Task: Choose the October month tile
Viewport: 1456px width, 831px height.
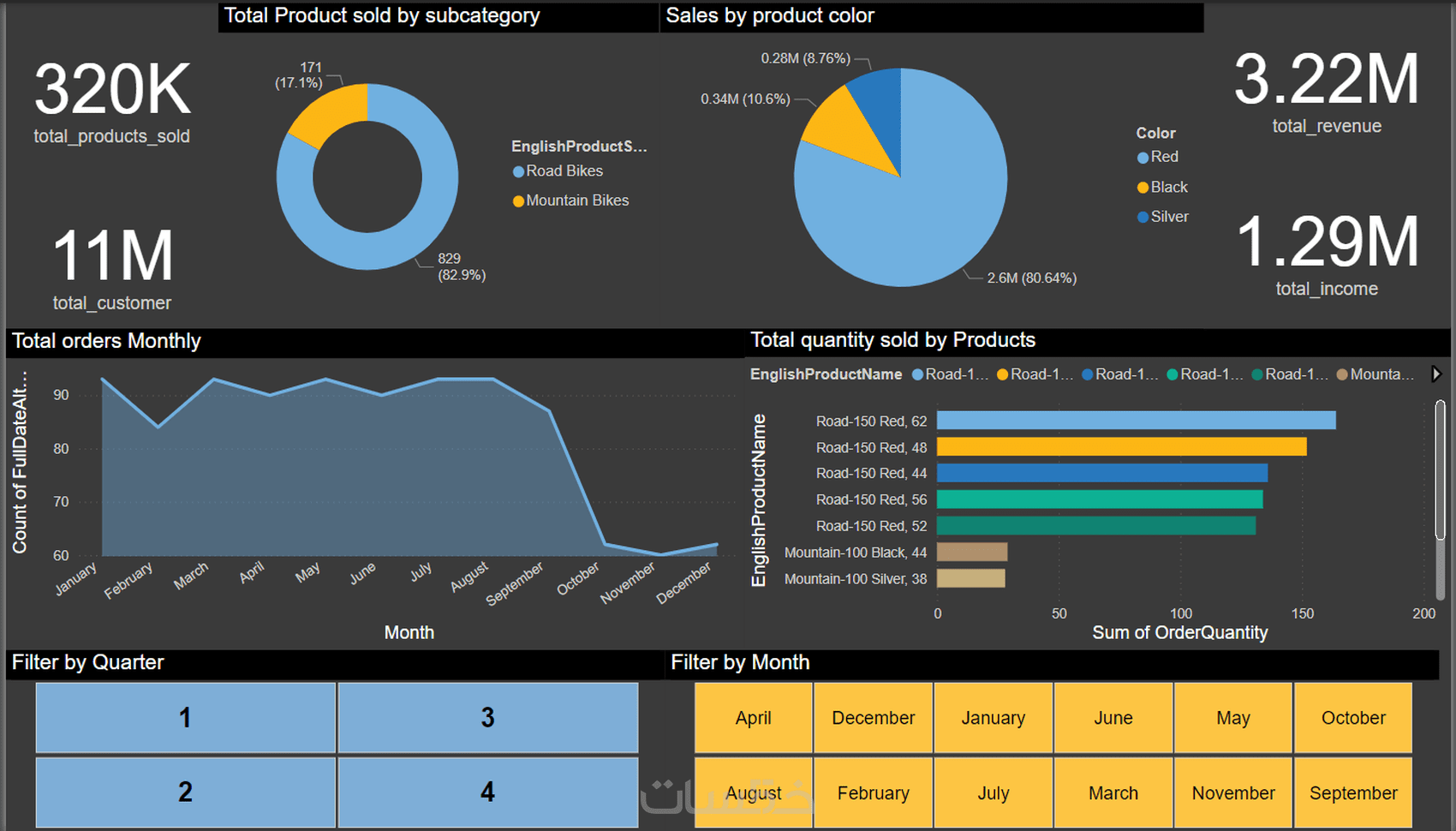Action: click(1353, 718)
